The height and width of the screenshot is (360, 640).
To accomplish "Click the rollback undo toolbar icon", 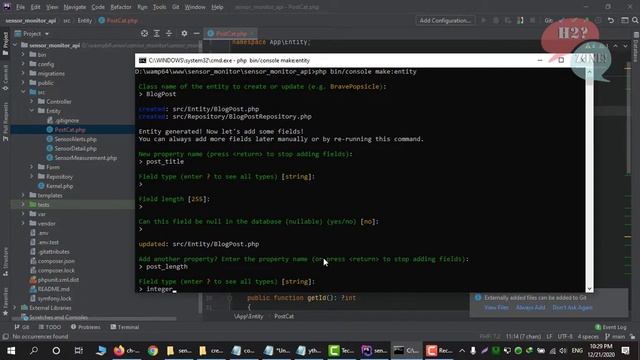I will click(x=611, y=20).
